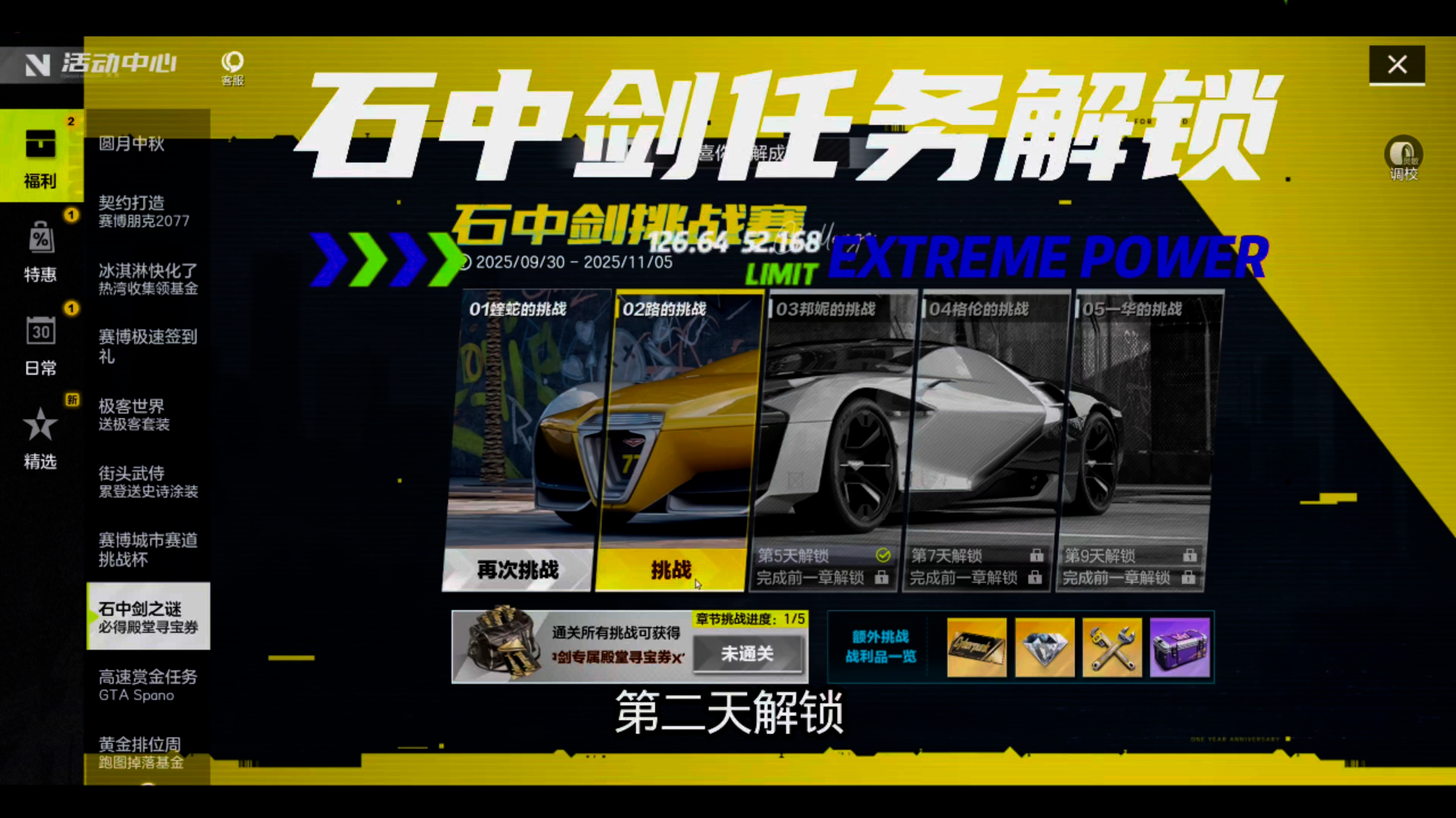Open the 特惠 shopping bag icon
The width and height of the screenshot is (1456, 818).
[41, 238]
